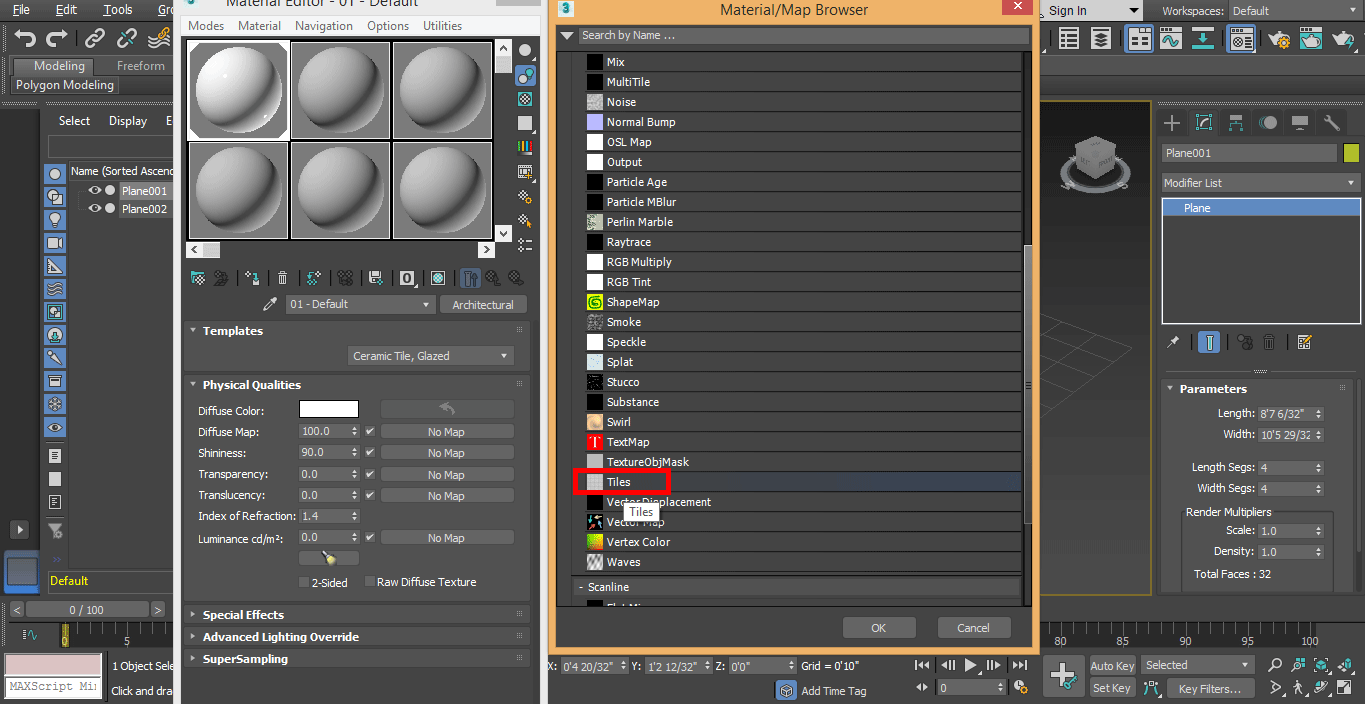Click the Architectural material type button
The image size is (1365, 704).
point(483,305)
